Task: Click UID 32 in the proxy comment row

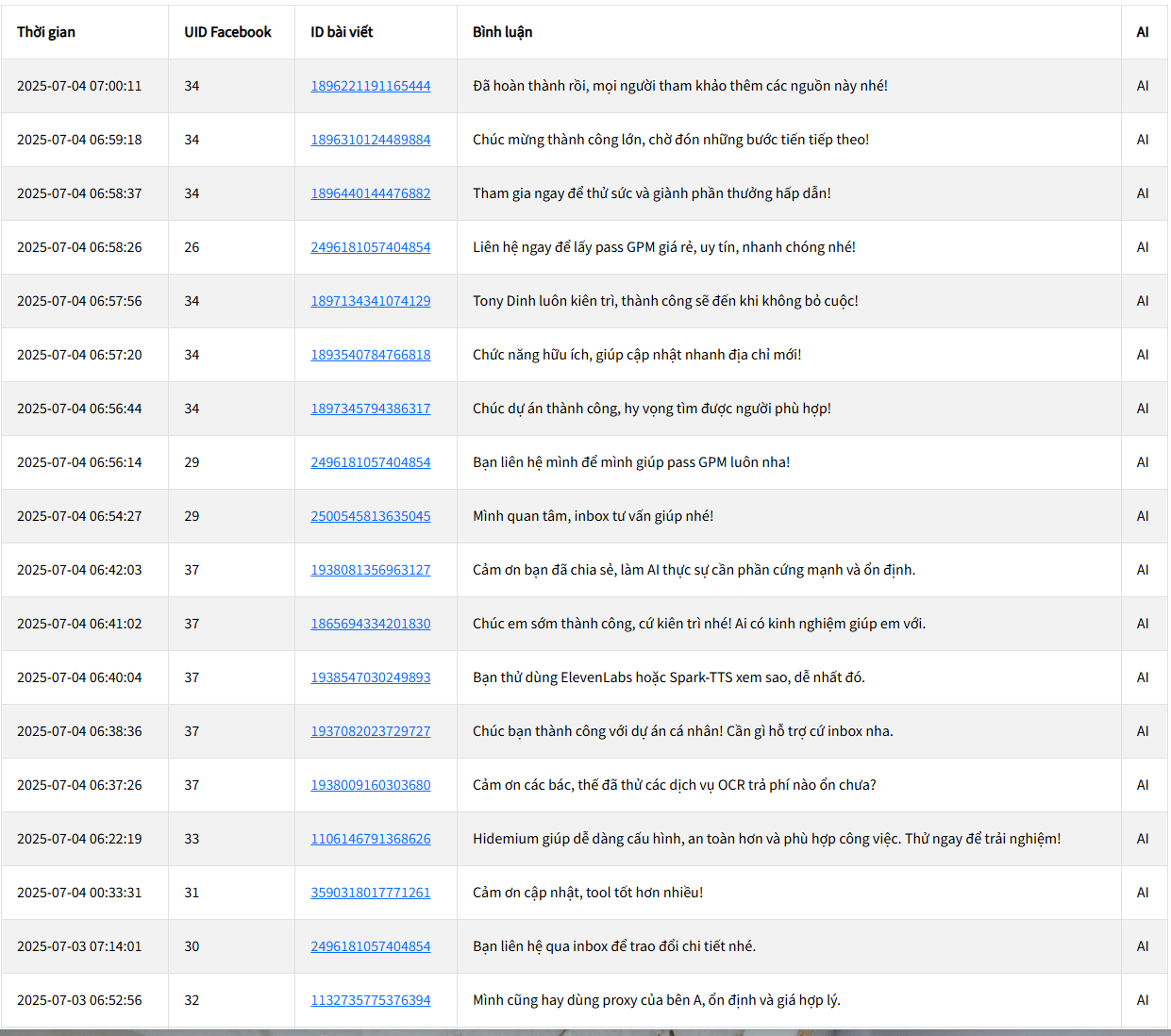Action: tap(192, 1000)
